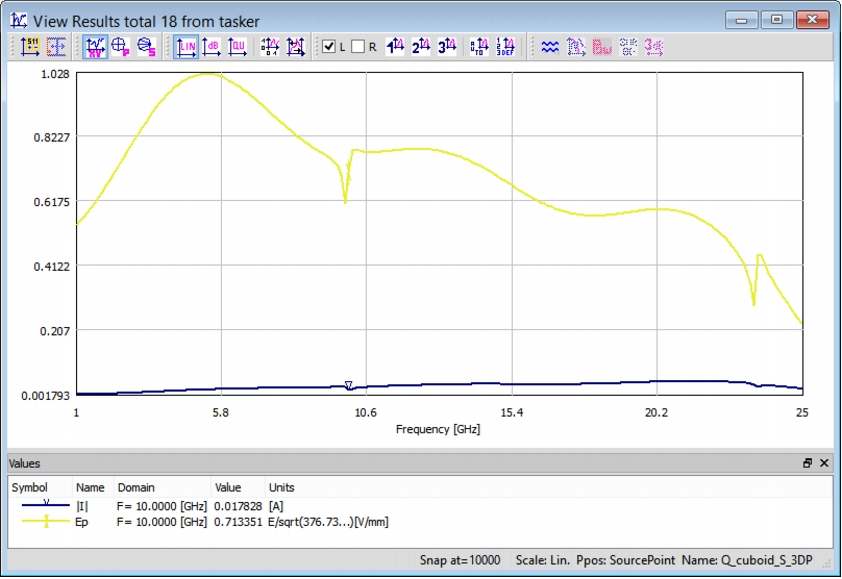Click the pink number 3 dotted arrow icon
Screen dimensions: 842x579
(654, 47)
